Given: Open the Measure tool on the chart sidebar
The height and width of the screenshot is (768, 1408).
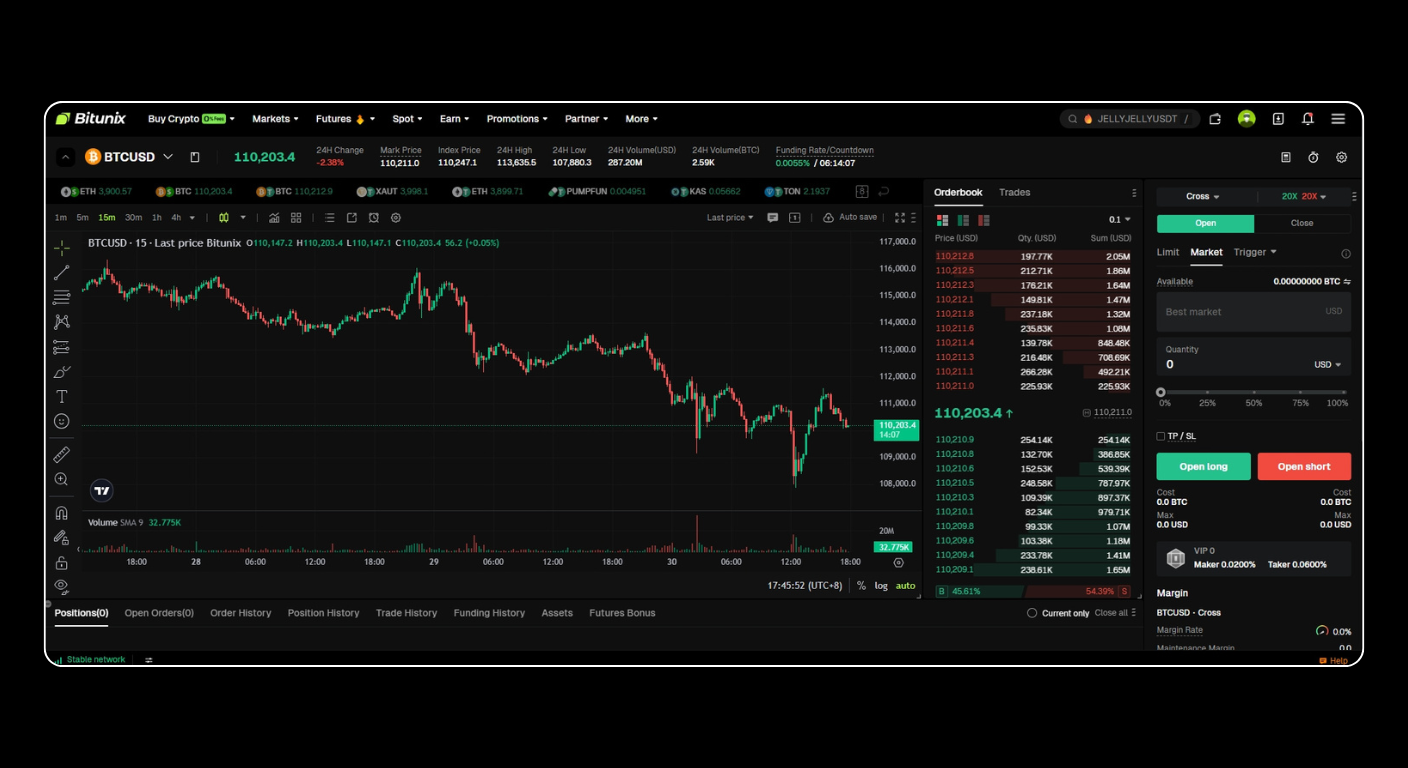Looking at the screenshot, I should click(x=61, y=452).
